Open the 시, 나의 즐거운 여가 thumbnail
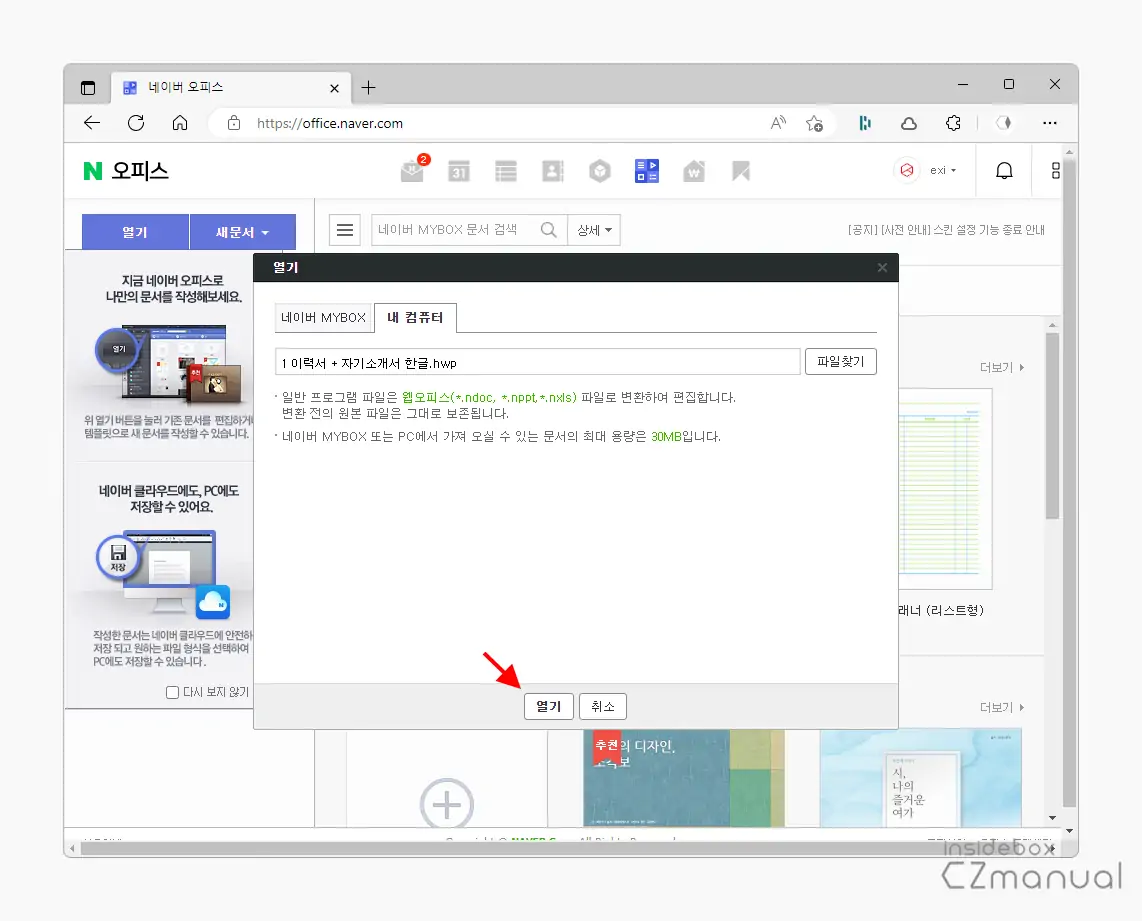Viewport: 1142px width, 921px height. point(920,778)
